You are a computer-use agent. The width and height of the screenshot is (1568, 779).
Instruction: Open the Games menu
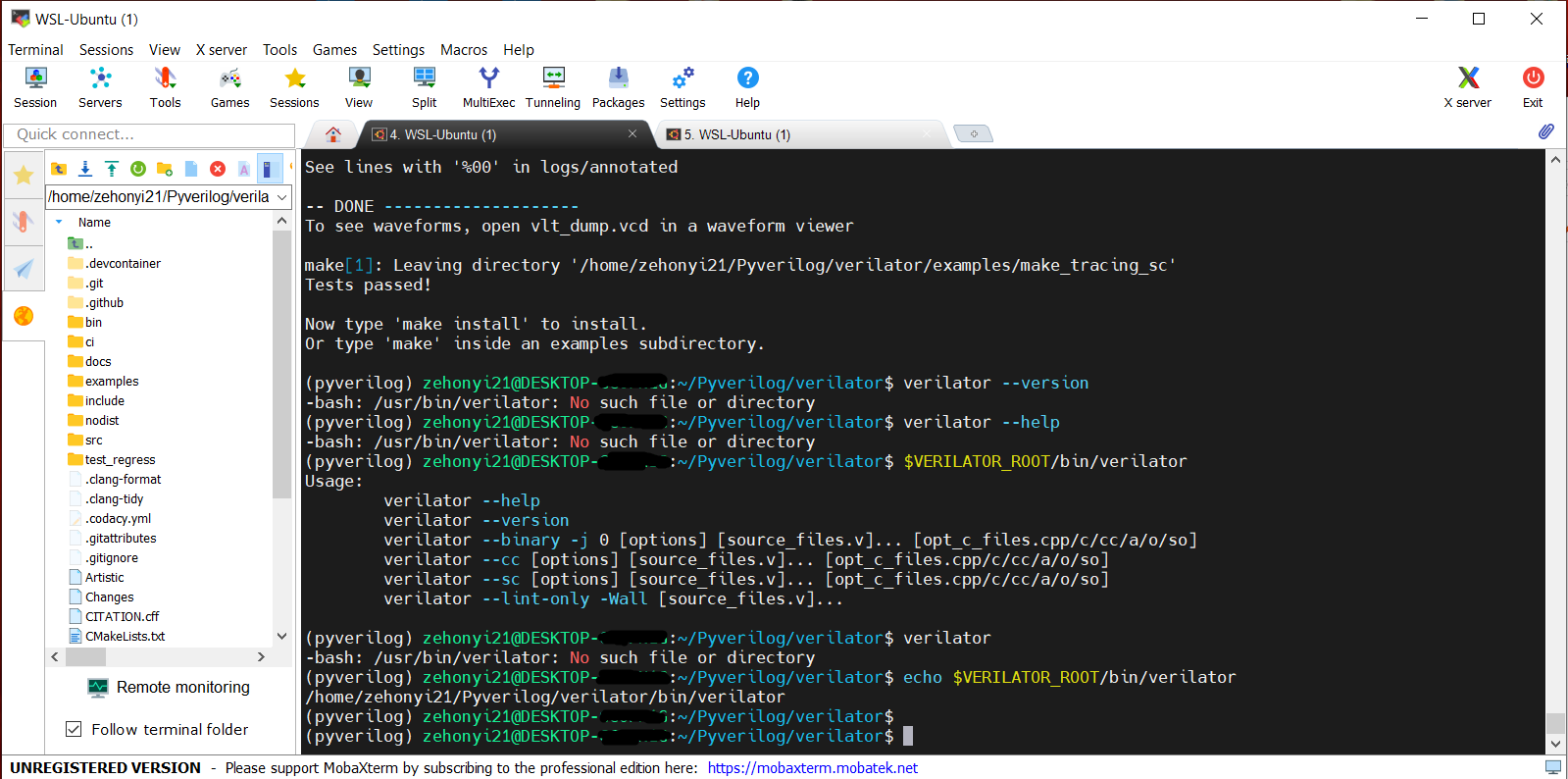(x=334, y=50)
